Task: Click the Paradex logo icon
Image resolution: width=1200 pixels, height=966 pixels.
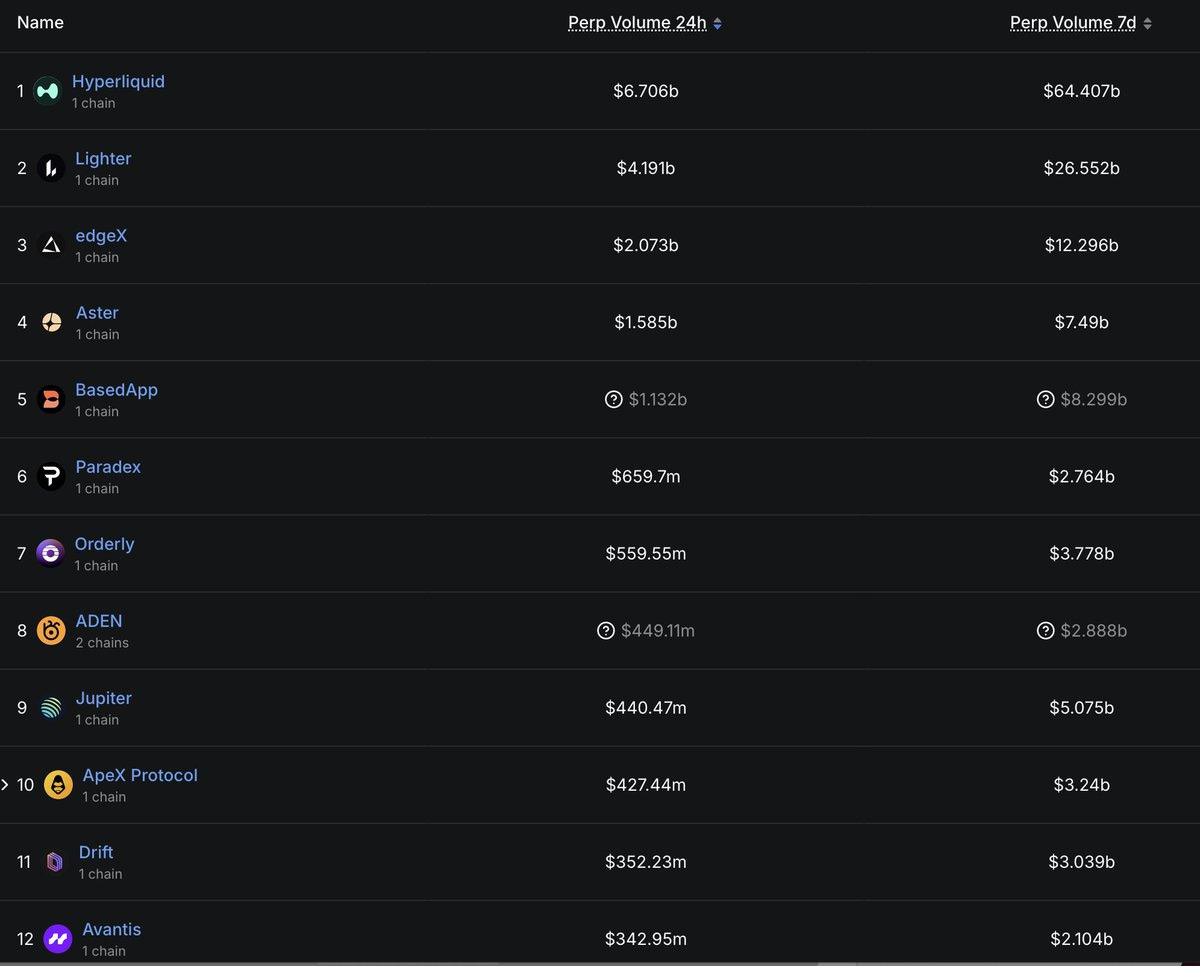Action: pos(51,476)
